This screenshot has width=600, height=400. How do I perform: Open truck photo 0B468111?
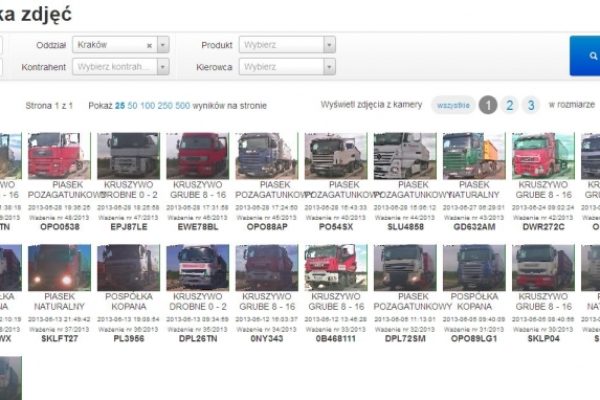(336, 268)
